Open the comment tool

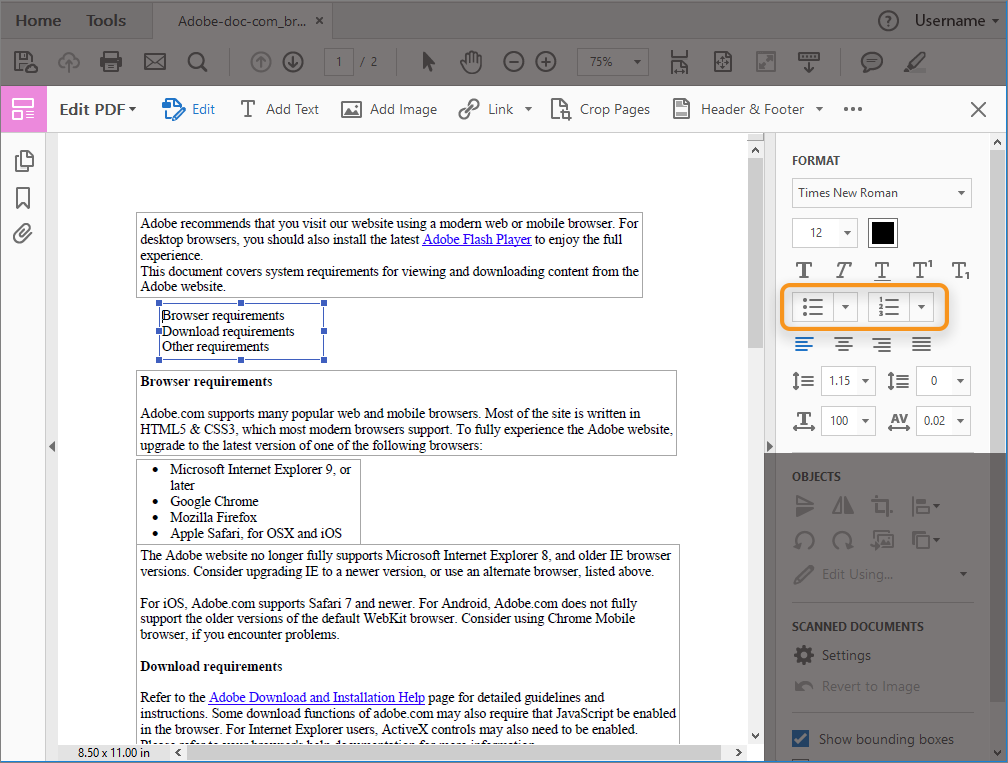pos(871,61)
